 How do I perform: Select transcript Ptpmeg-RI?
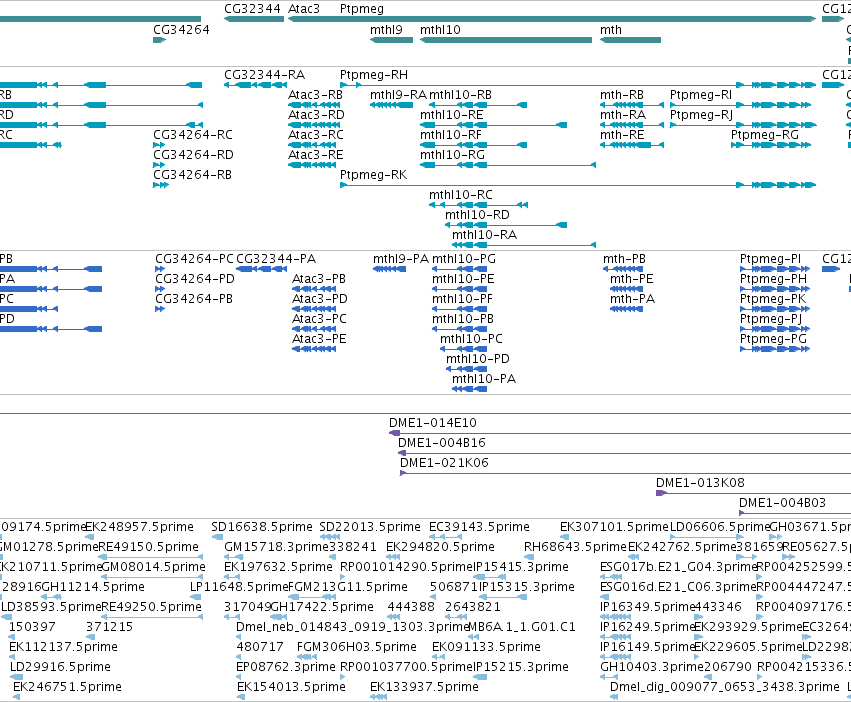pos(701,94)
